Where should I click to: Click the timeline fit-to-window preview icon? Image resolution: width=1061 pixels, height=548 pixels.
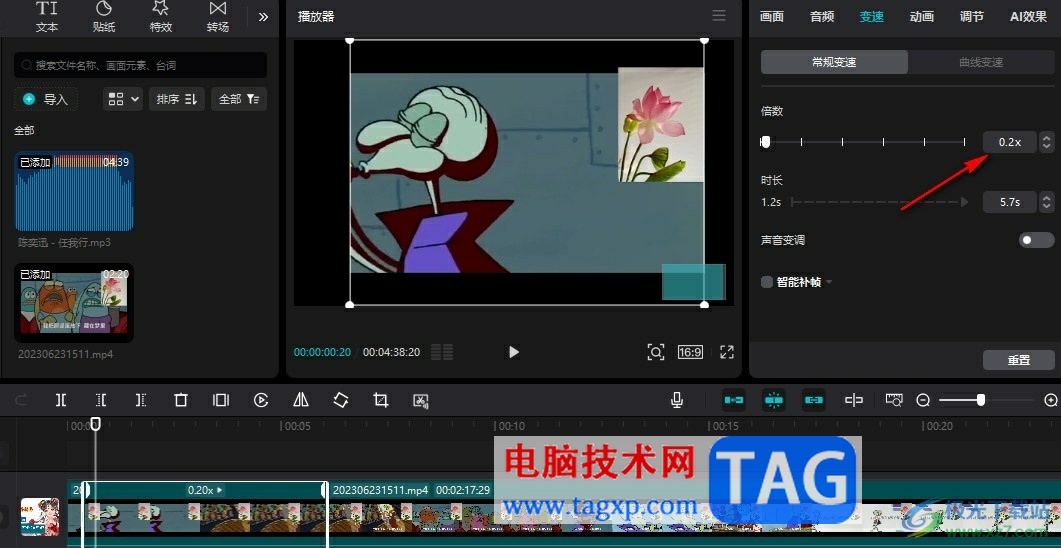point(894,400)
